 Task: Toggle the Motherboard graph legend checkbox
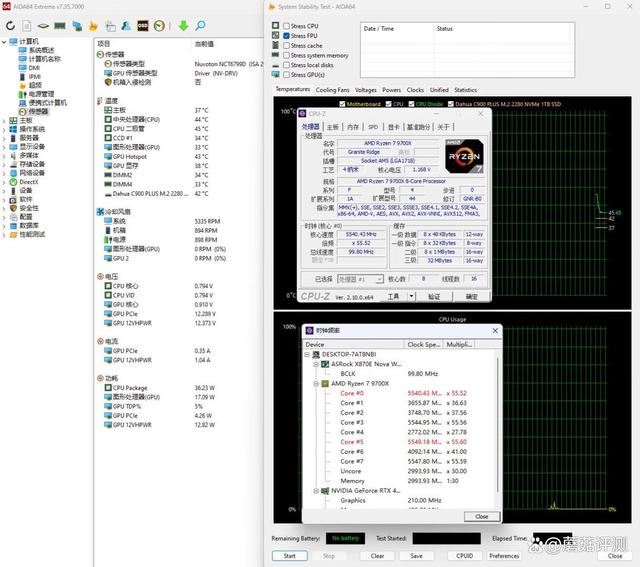[x=342, y=104]
